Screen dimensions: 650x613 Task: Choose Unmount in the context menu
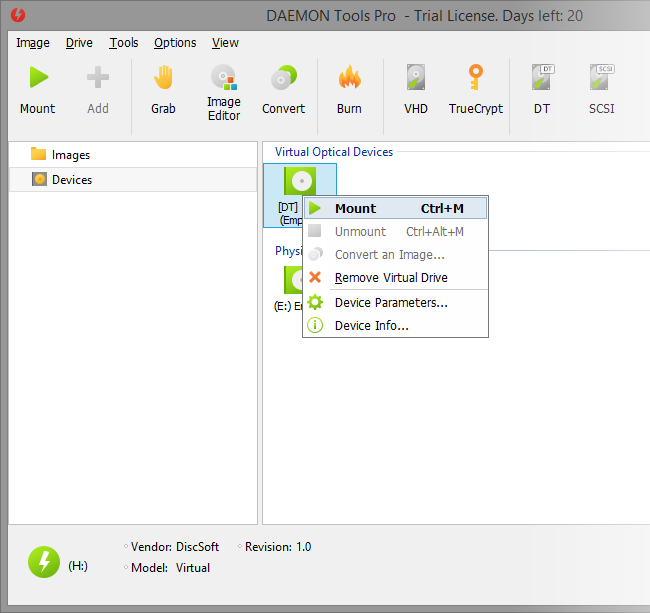395,231
